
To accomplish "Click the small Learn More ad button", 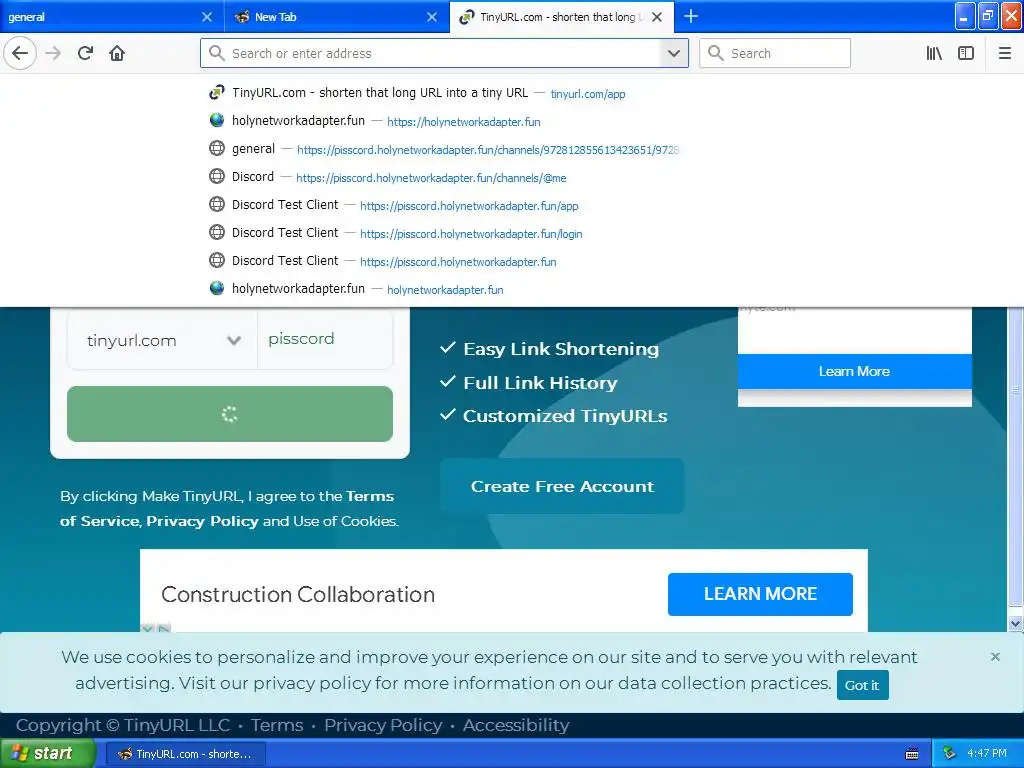I will 854,371.
